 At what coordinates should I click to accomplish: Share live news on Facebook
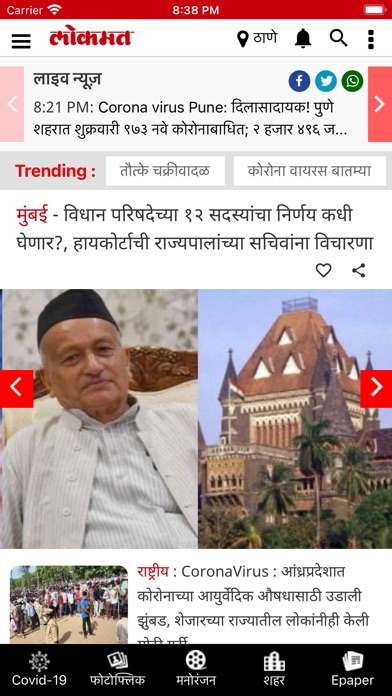pyautogui.click(x=299, y=81)
